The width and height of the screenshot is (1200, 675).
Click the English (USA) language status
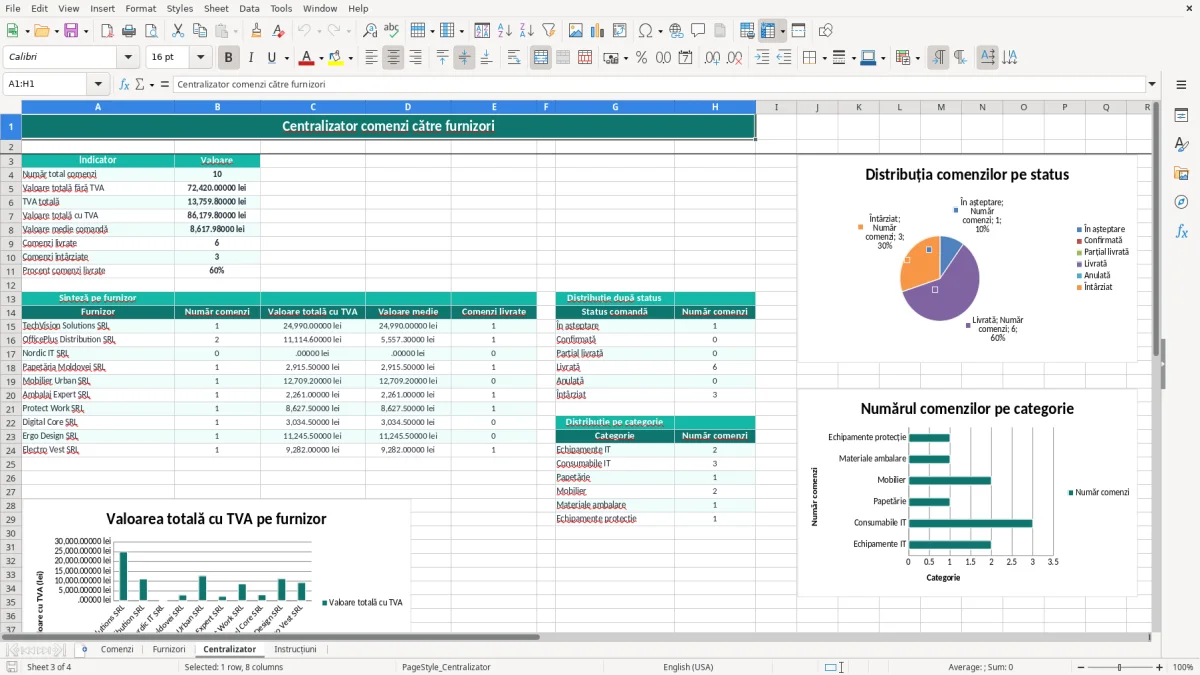688,667
